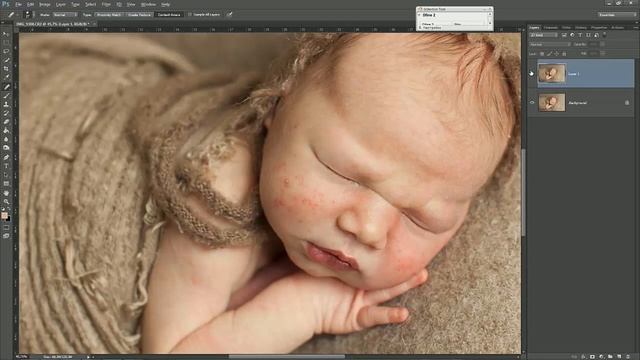The width and height of the screenshot is (640, 360).
Task: Select the Dodge tool
Action: point(6,148)
